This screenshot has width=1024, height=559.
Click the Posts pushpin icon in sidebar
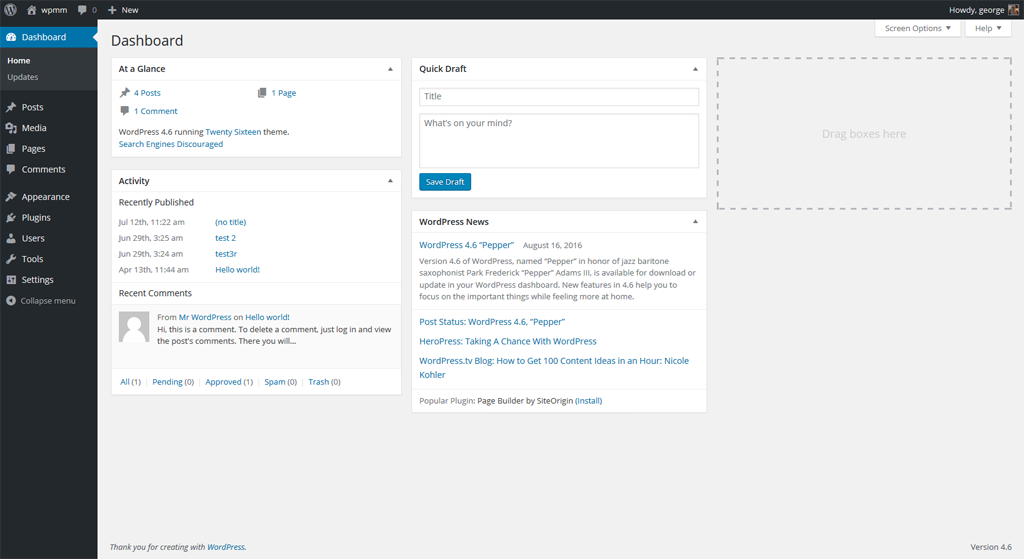point(11,107)
